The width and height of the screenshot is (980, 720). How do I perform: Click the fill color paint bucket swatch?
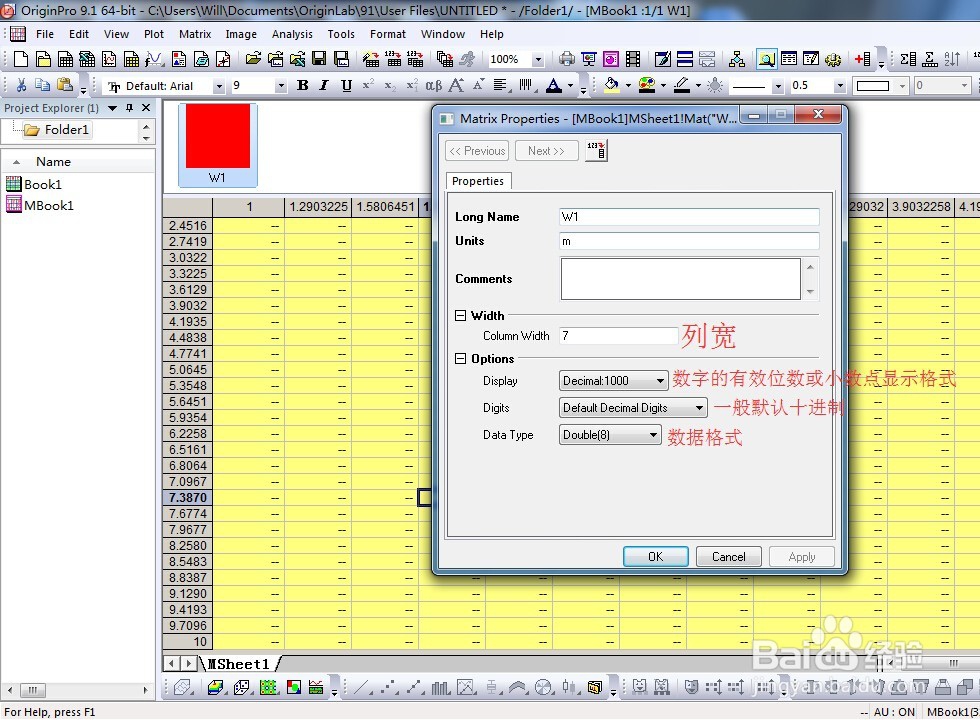(x=612, y=86)
